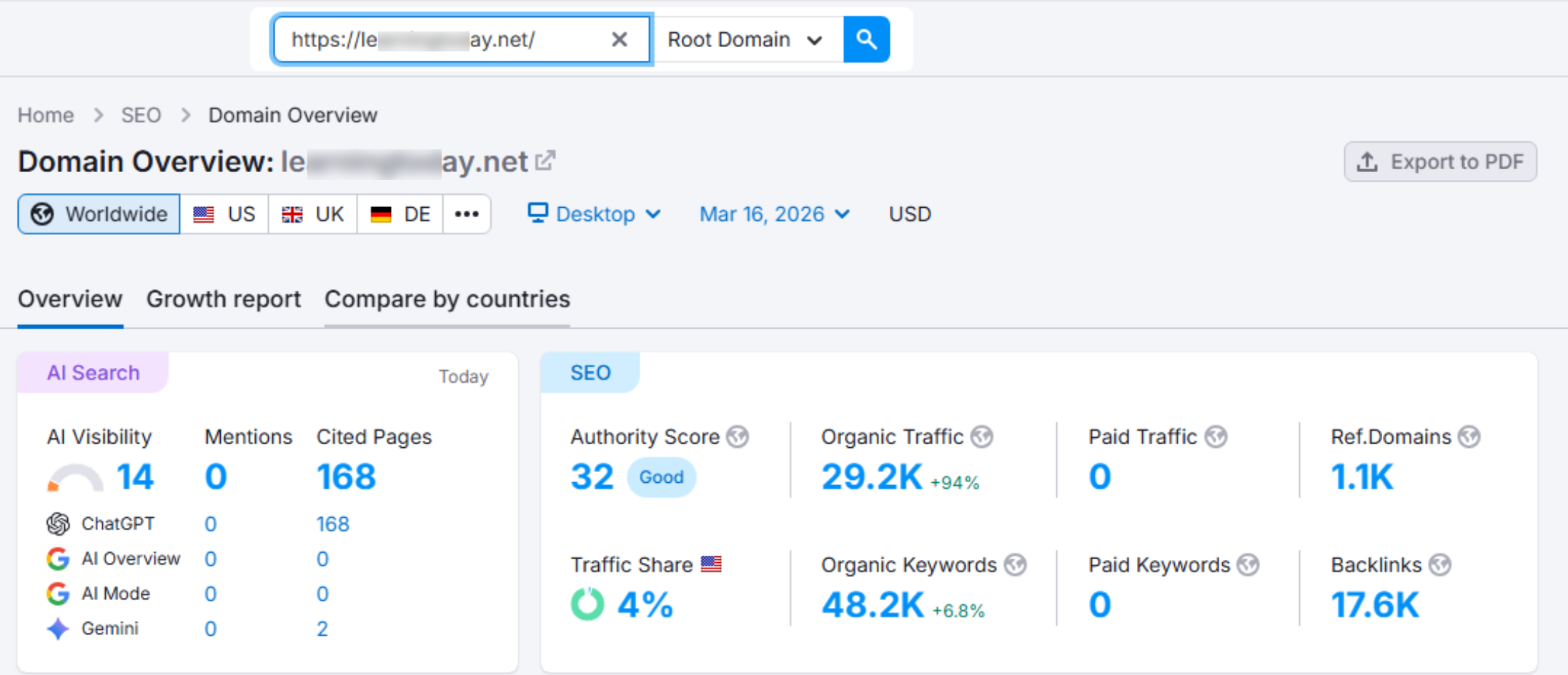This screenshot has height=675, width=1568.
Task: Switch to the Growth report tab
Action: coord(223,299)
